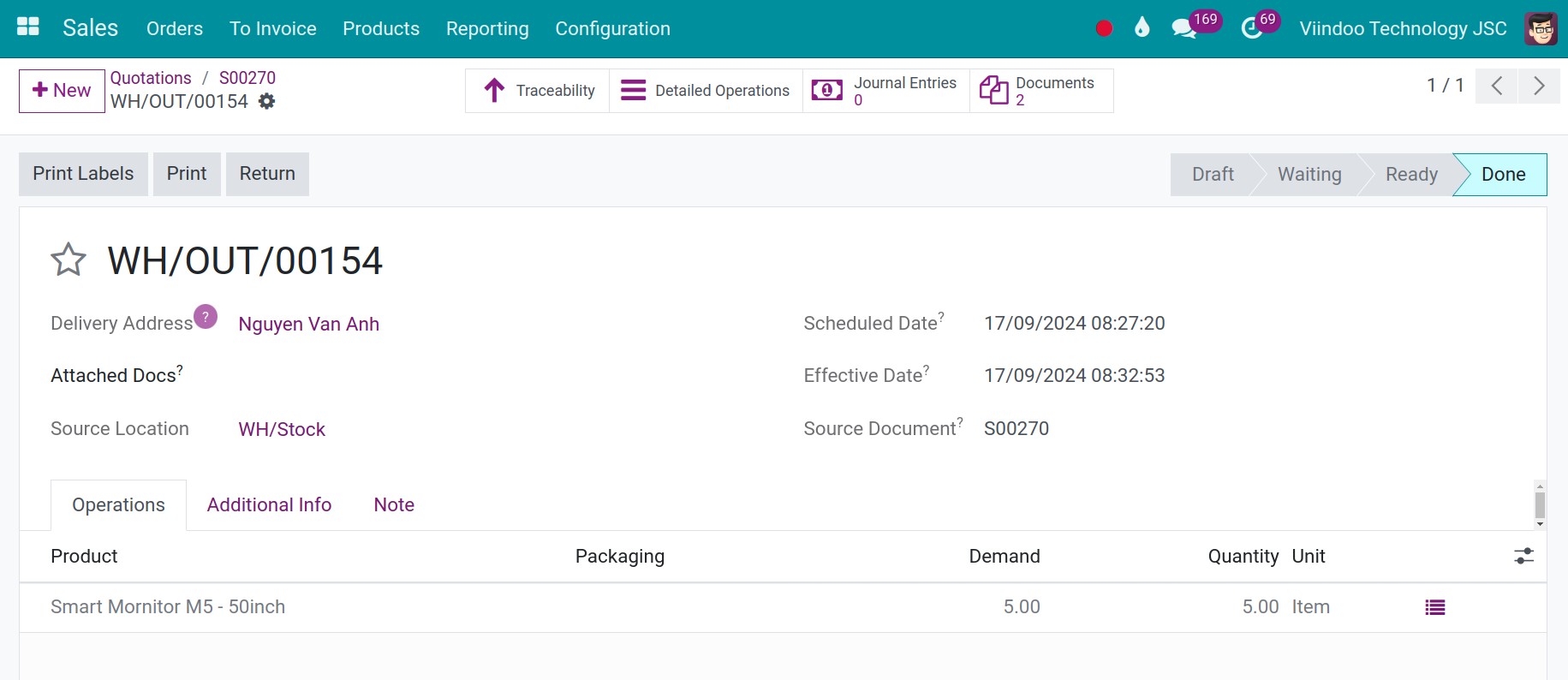Click the Return button

tap(267, 174)
